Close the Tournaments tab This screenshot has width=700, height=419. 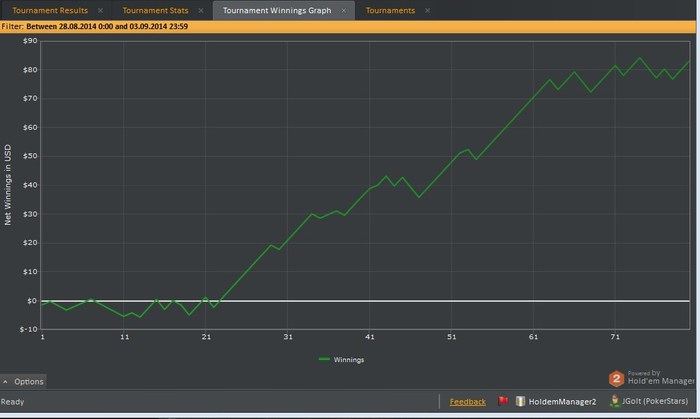pos(427,10)
